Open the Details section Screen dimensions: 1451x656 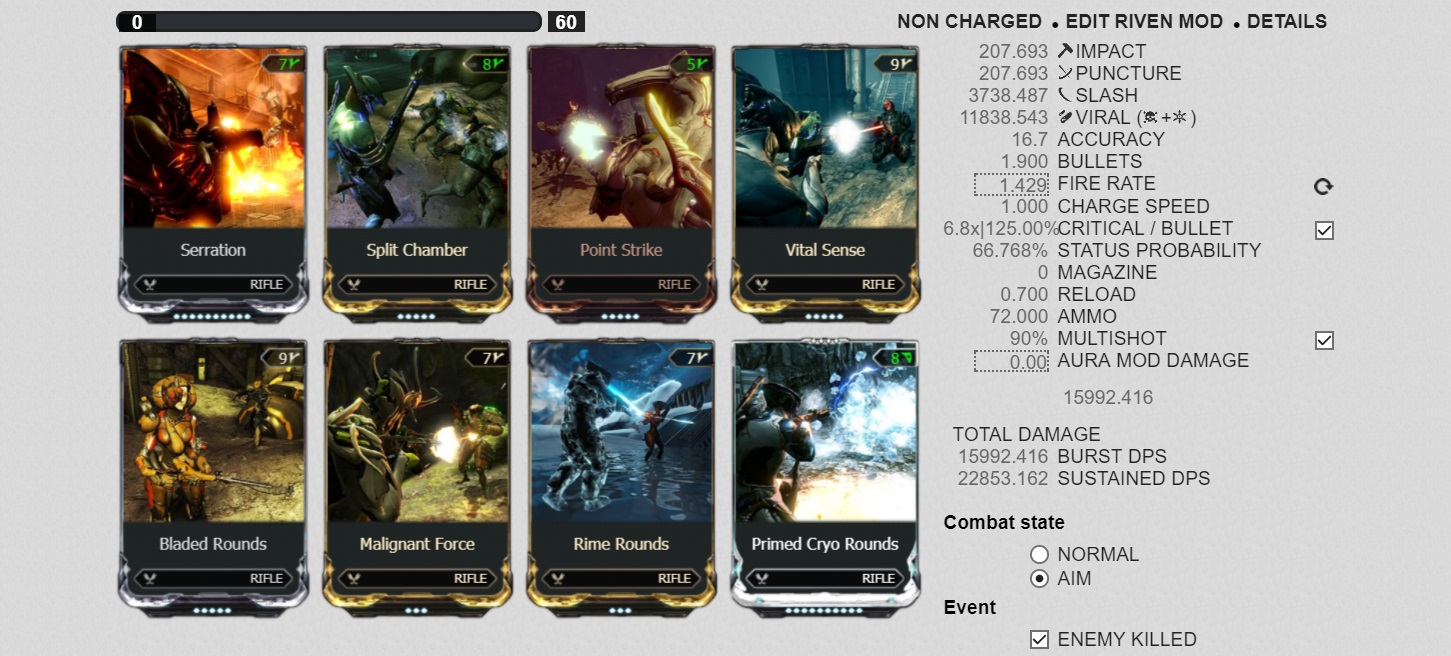1287,21
